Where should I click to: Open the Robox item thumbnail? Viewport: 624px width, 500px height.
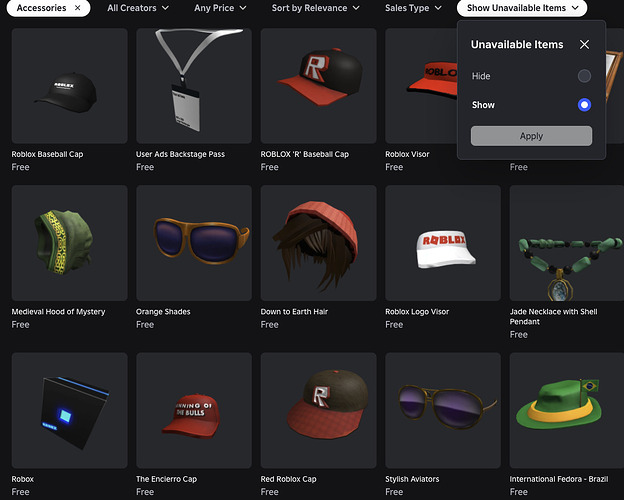pyautogui.click(x=70, y=410)
